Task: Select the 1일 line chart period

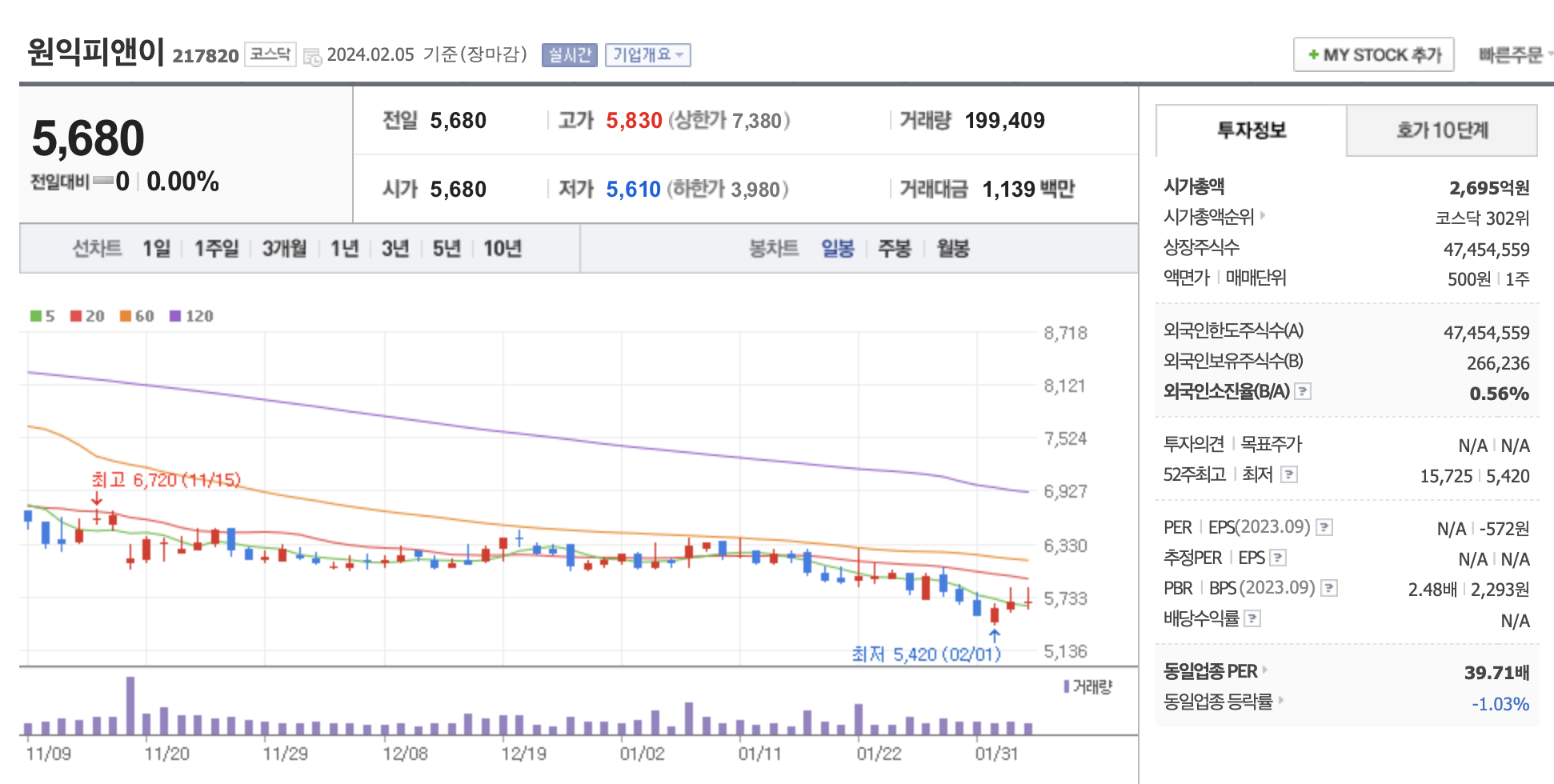Action: pos(156,249)
